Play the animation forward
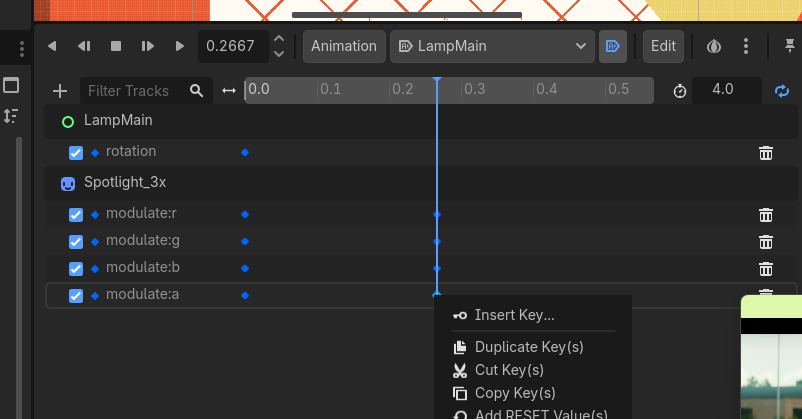Screen dimensions: 802x419 point(180,46)
